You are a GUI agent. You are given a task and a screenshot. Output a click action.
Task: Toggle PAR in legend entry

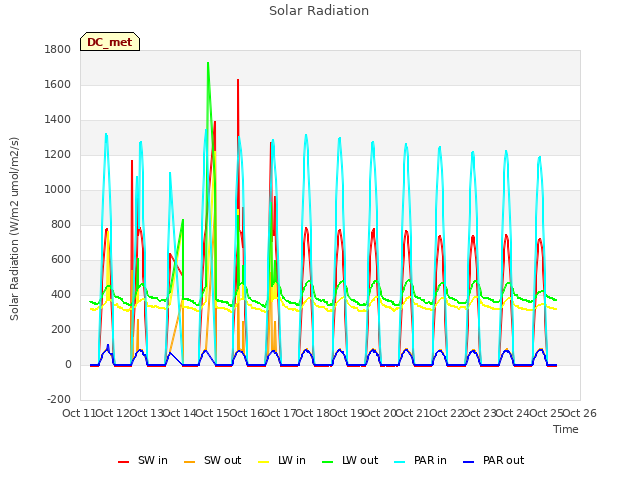click(421, 460)
